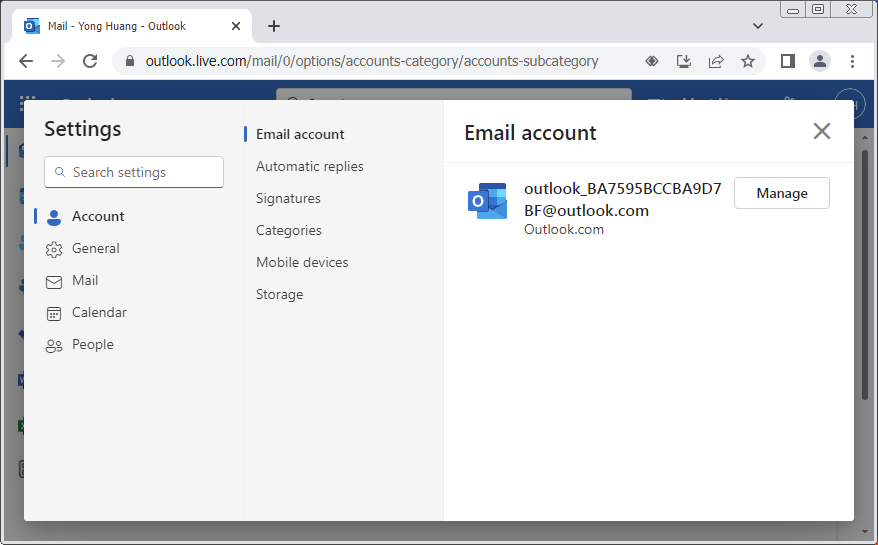Open People settings category
878x545 pixels.
coord(92,344)
